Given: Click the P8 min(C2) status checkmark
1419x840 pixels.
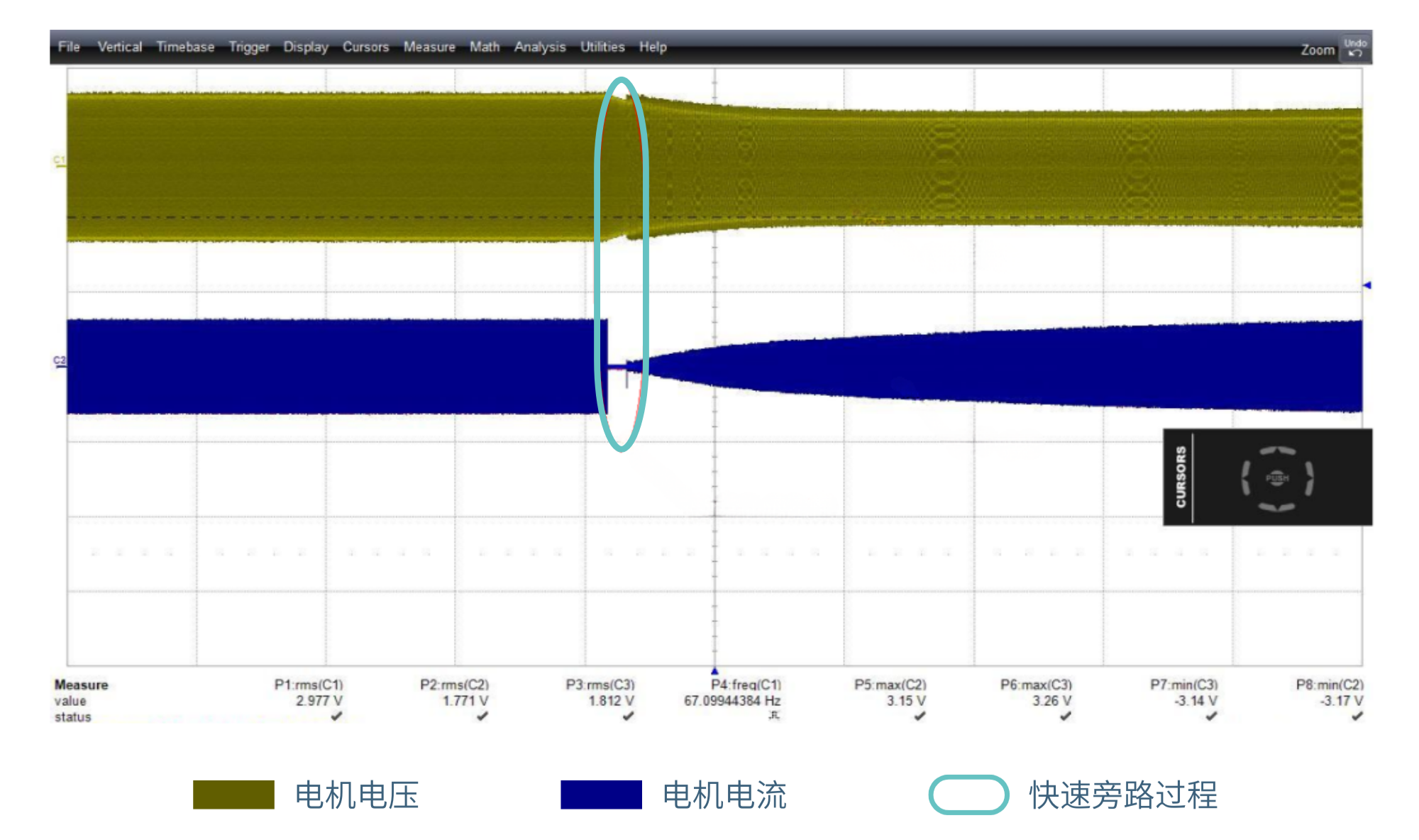Looking at the screenshot, I should point(1357,717).
